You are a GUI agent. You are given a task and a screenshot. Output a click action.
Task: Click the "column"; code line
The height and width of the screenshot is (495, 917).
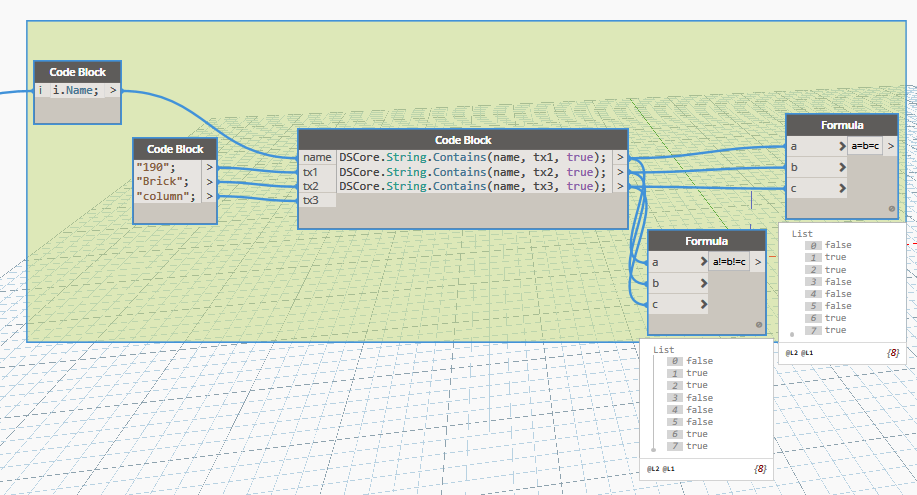[166, 196]
